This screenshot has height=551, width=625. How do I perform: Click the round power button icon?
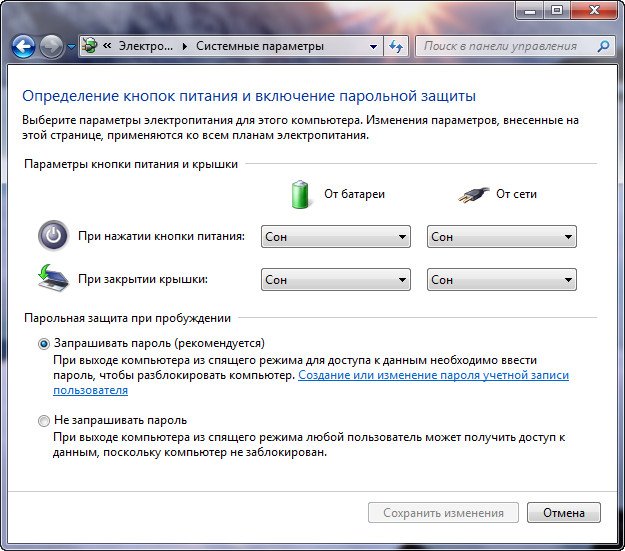pos(53,235)
